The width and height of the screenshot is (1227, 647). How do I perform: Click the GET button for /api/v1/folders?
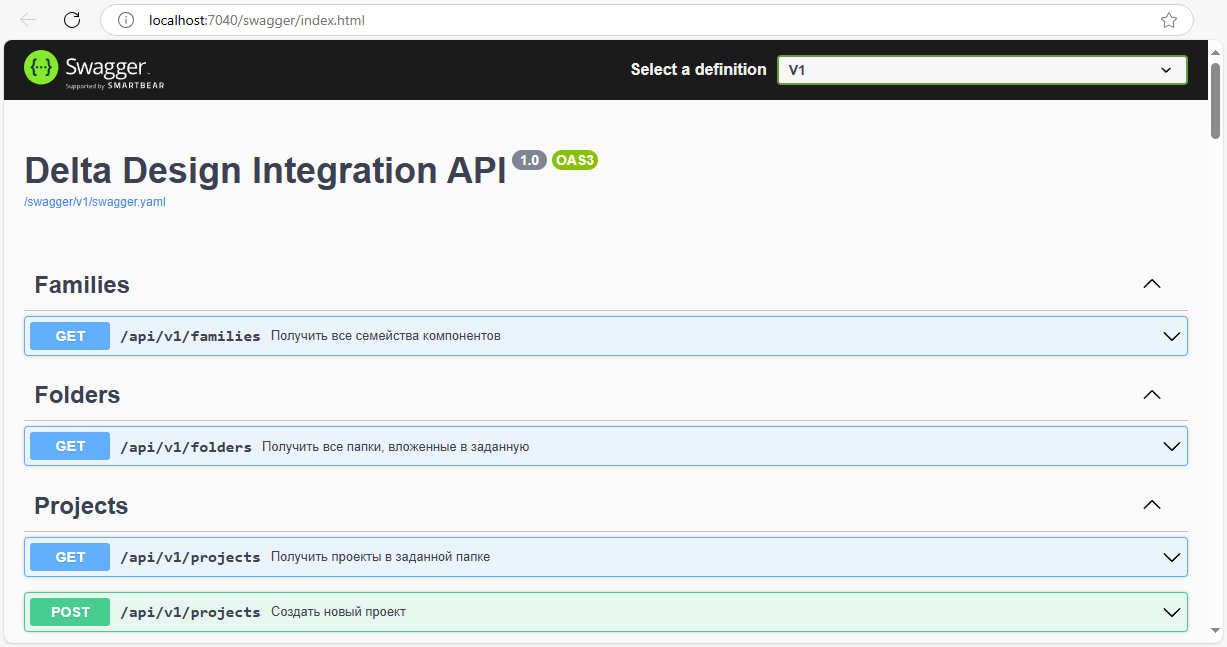coord(70,447)
